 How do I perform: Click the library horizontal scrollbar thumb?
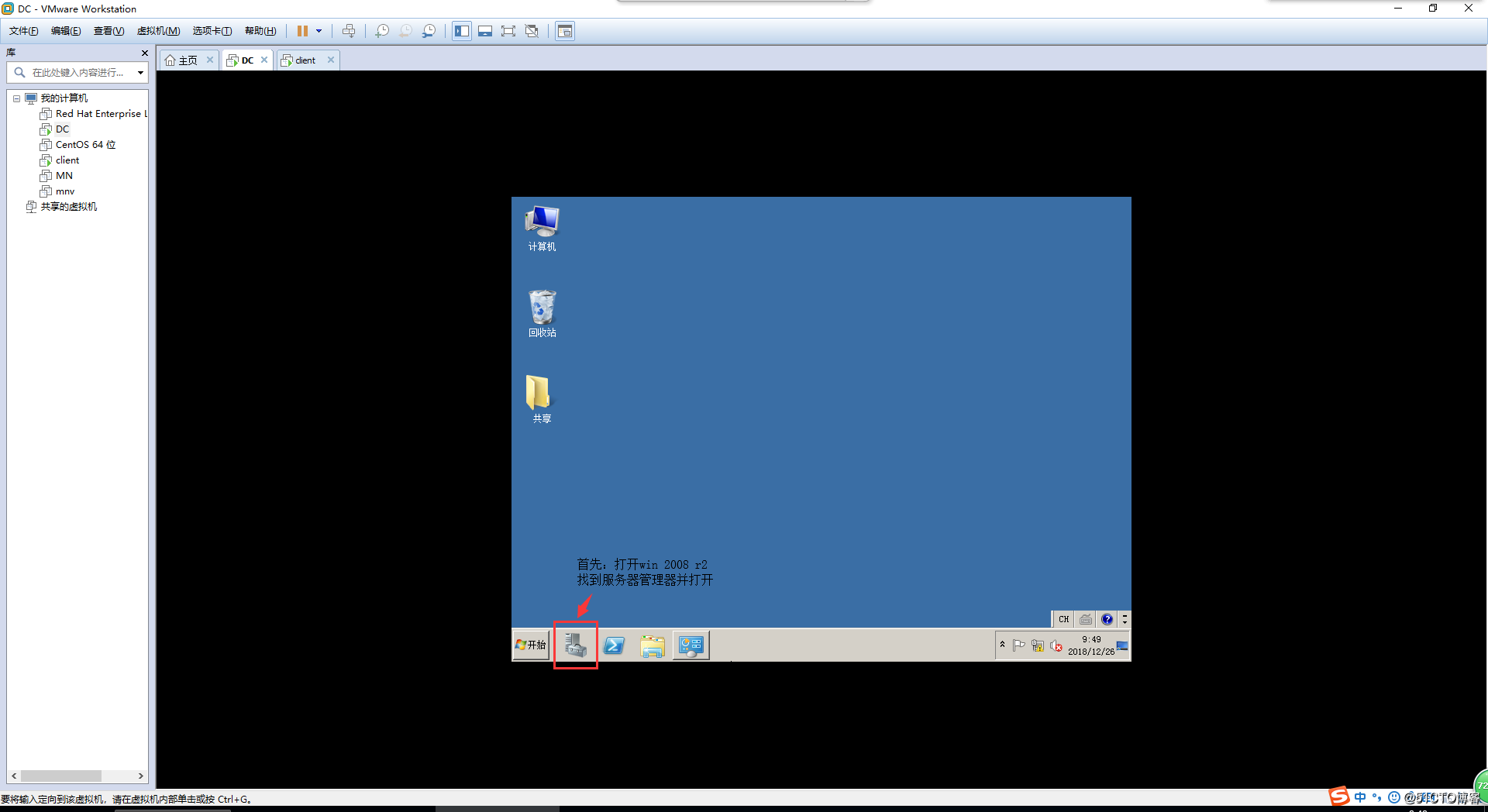point(61,776)
